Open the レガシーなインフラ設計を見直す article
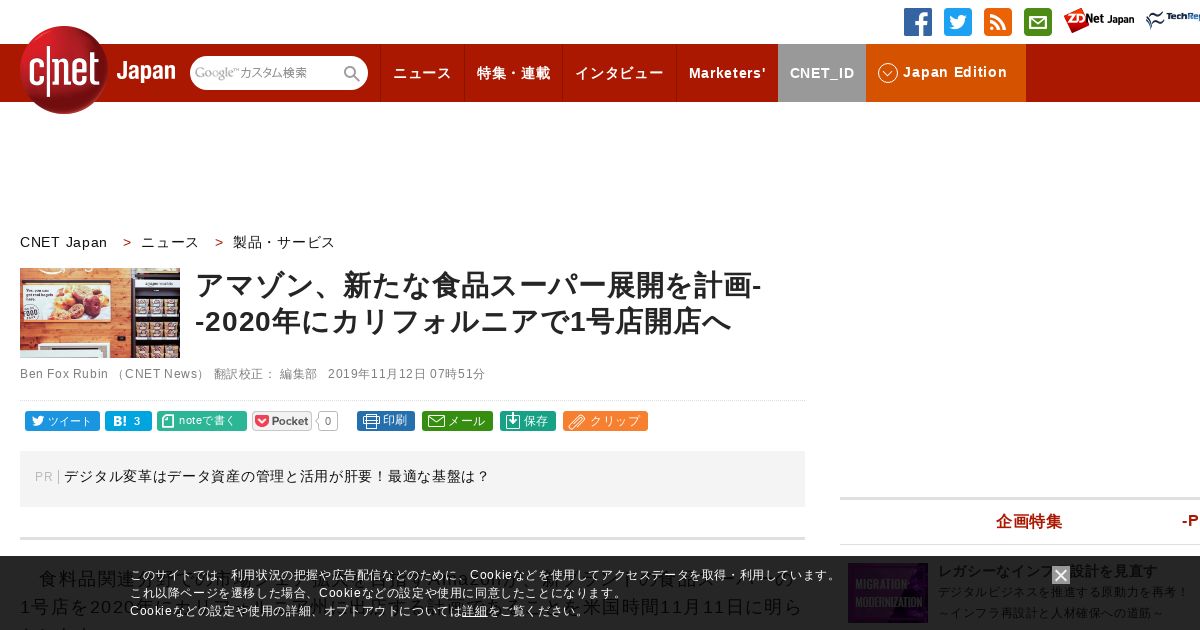Viewport: 1200px width, 630px height. click(1047, 571)
